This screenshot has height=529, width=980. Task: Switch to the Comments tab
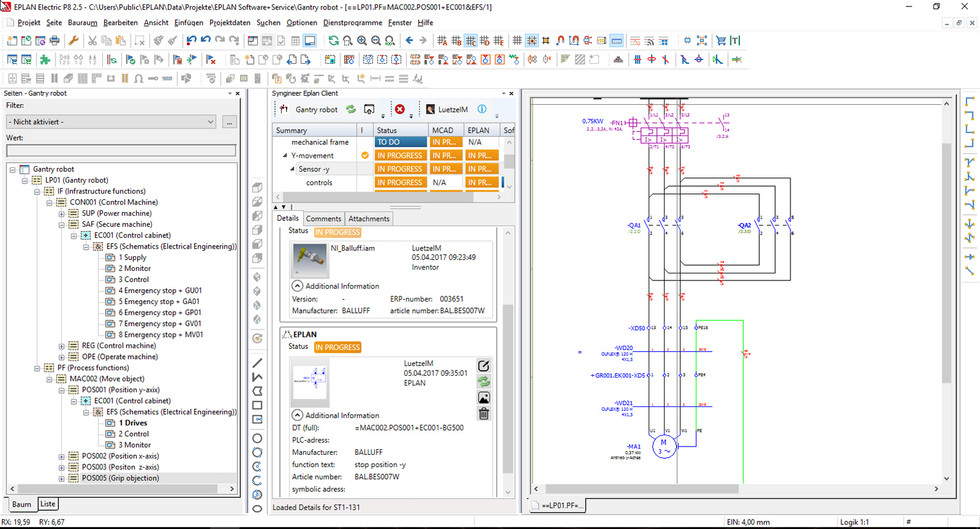click(x=323, y=219)
